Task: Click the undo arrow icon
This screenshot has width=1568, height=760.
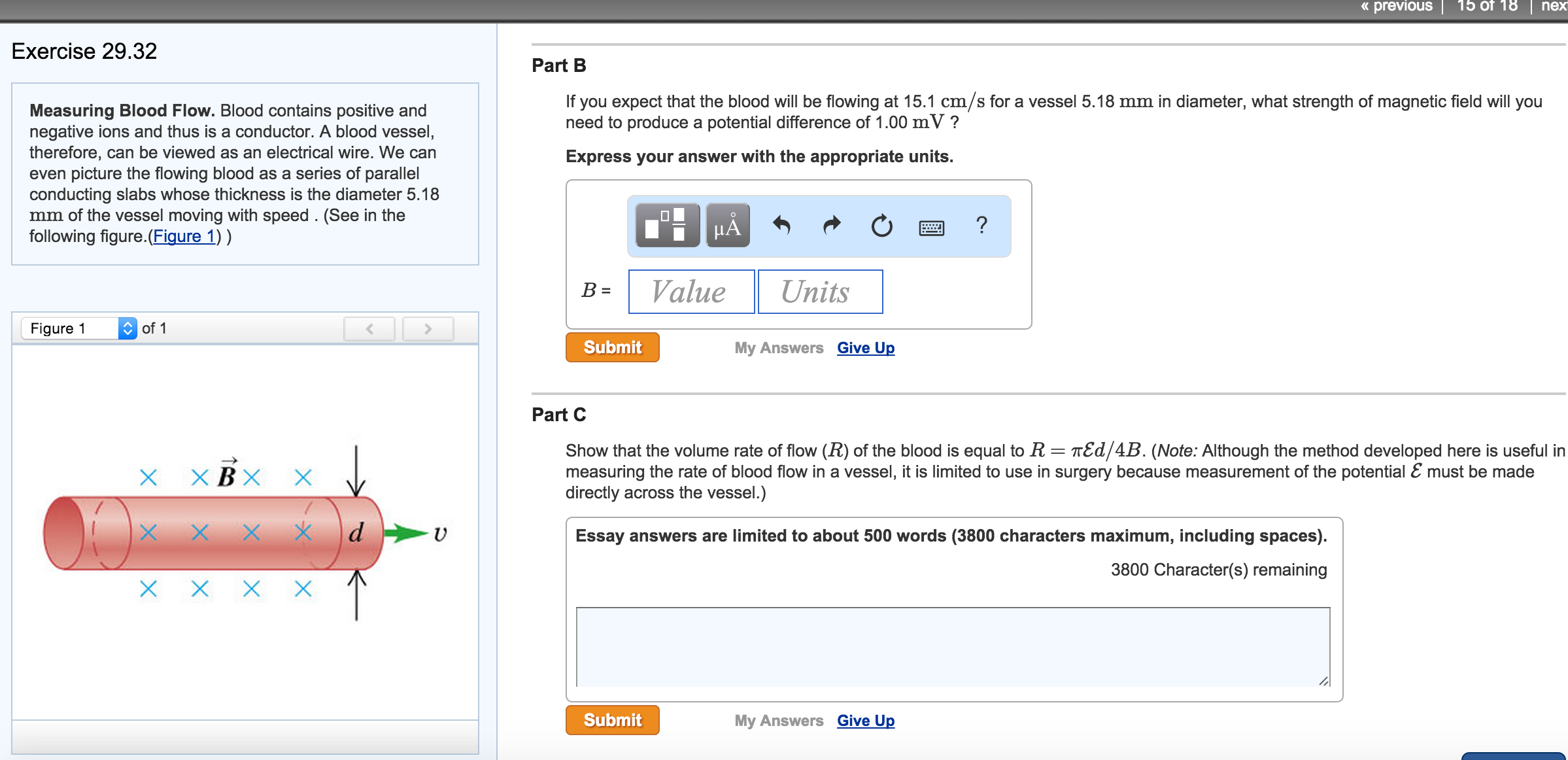Action: pyautogui.click(x=781, y=226)
